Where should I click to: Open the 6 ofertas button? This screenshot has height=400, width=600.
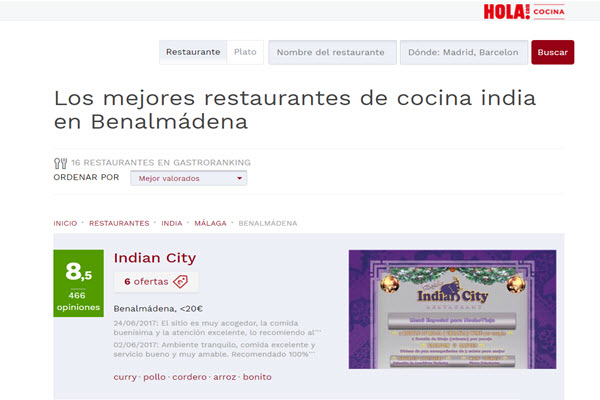(x=156, y=282)
